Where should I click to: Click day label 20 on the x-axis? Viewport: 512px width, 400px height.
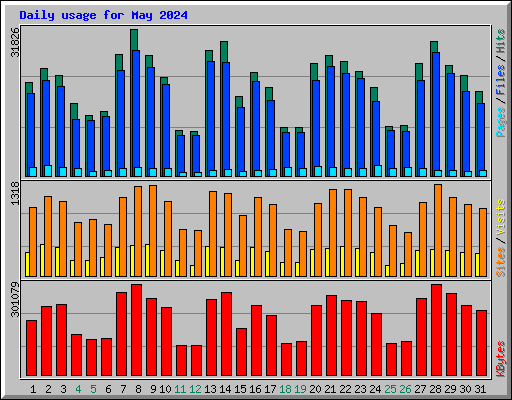[x=315, y=389]
